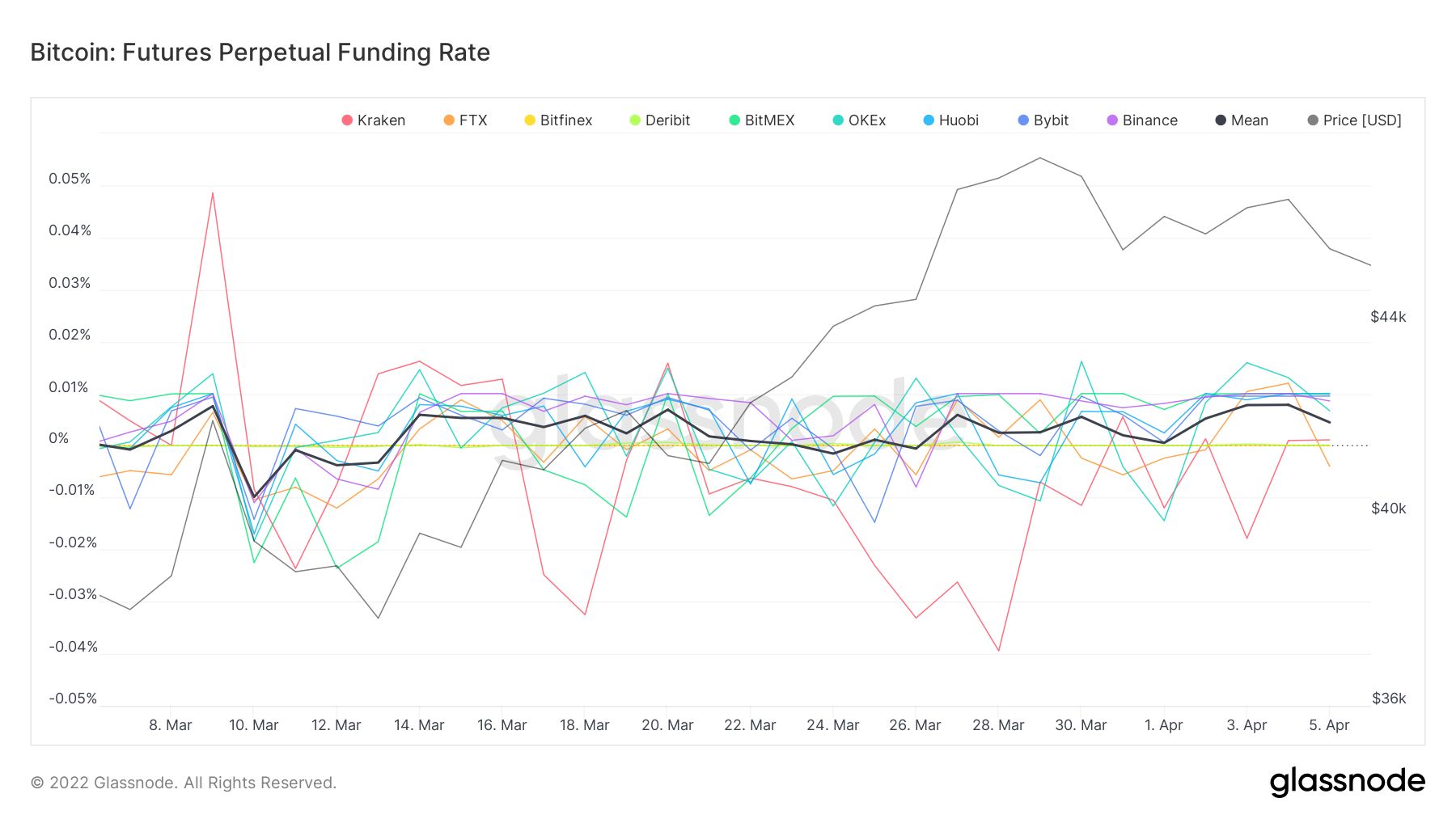The image size is (1456, 819).
Task: Click the 5. Apr date label
Action: (x=1329, y=725)
